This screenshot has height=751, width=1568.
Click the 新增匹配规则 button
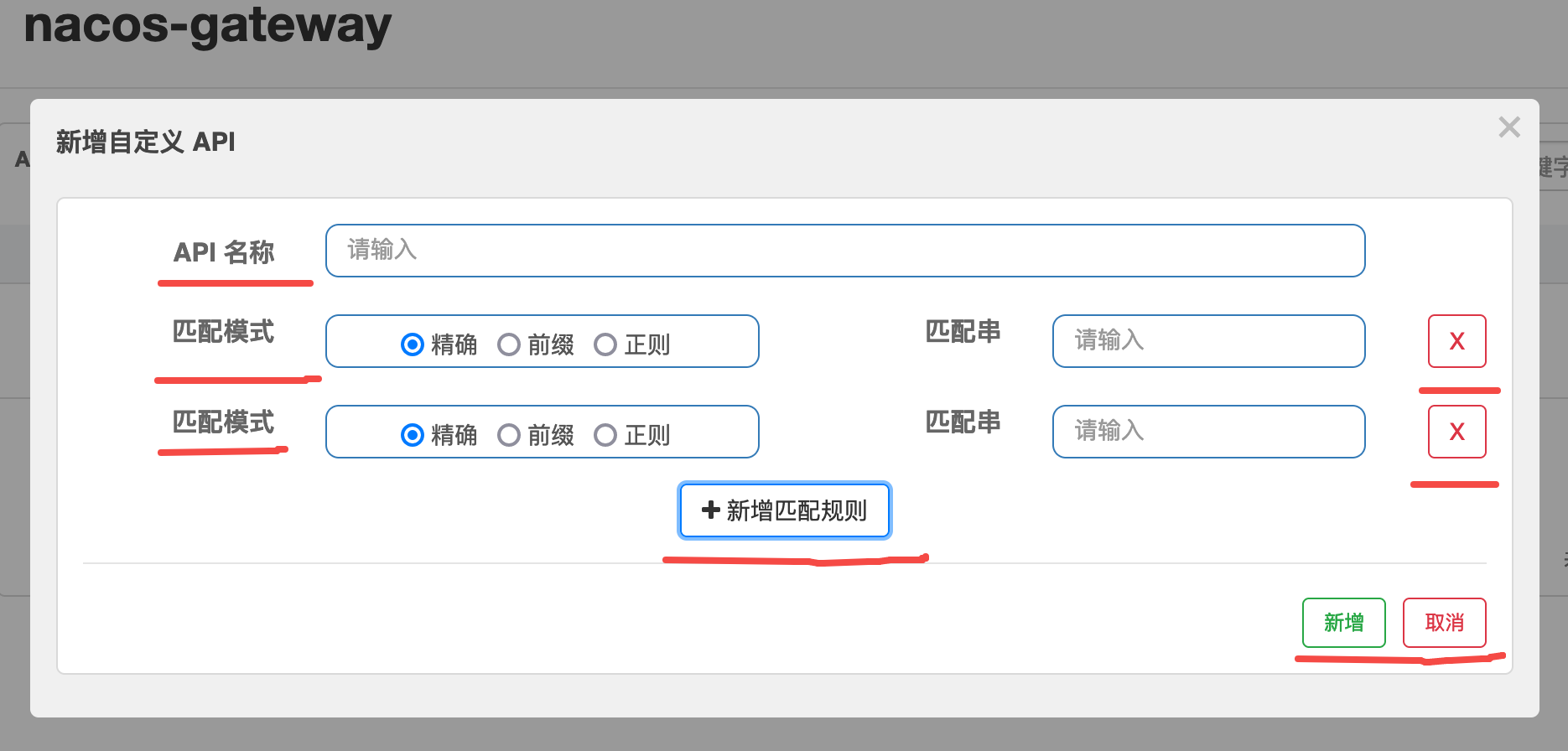pyautogui.click(x=785, y=510)
